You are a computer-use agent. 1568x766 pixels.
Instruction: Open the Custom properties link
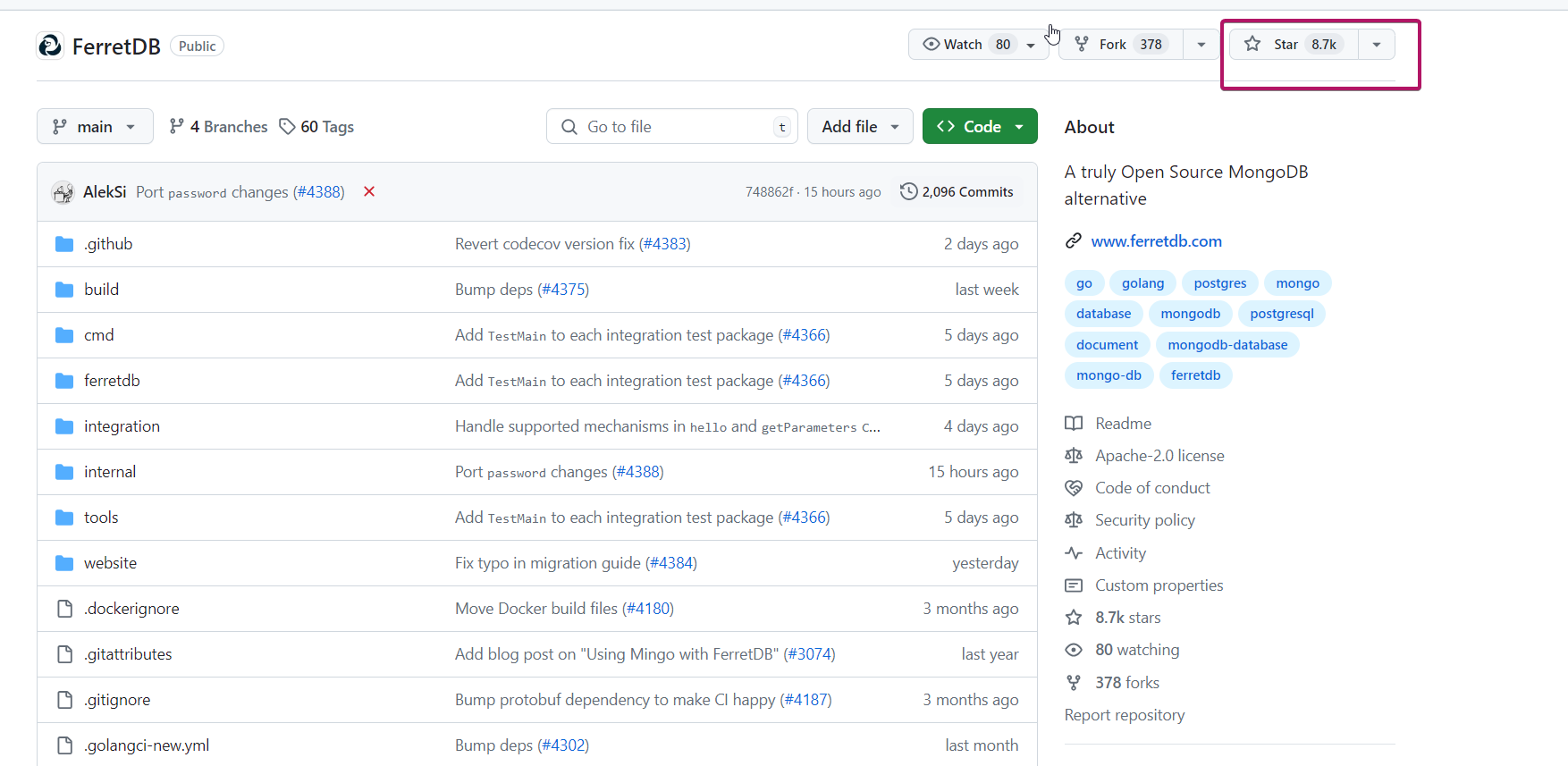1159,585
